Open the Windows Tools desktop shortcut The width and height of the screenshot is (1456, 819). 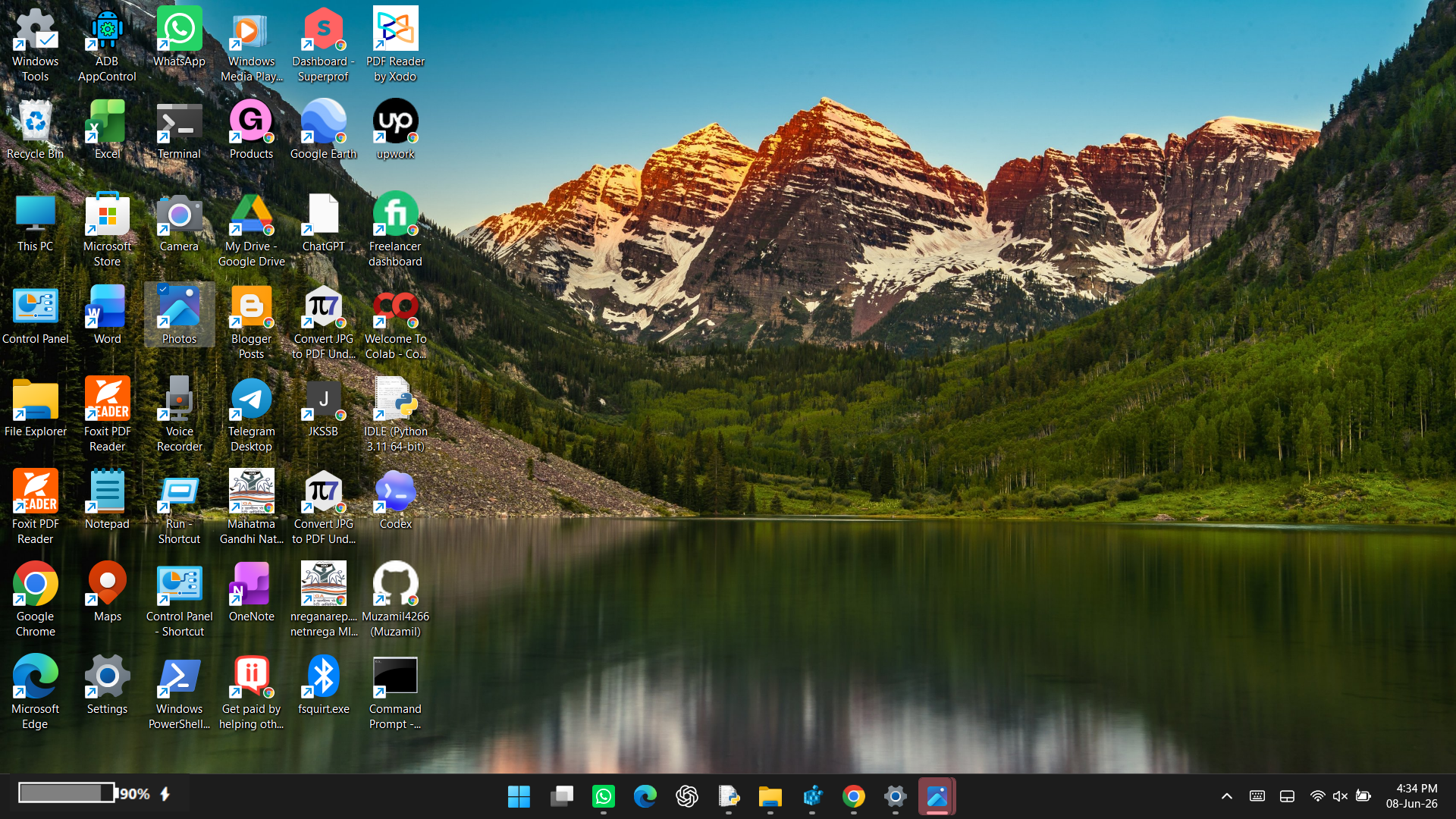click(x=35, y=45)
